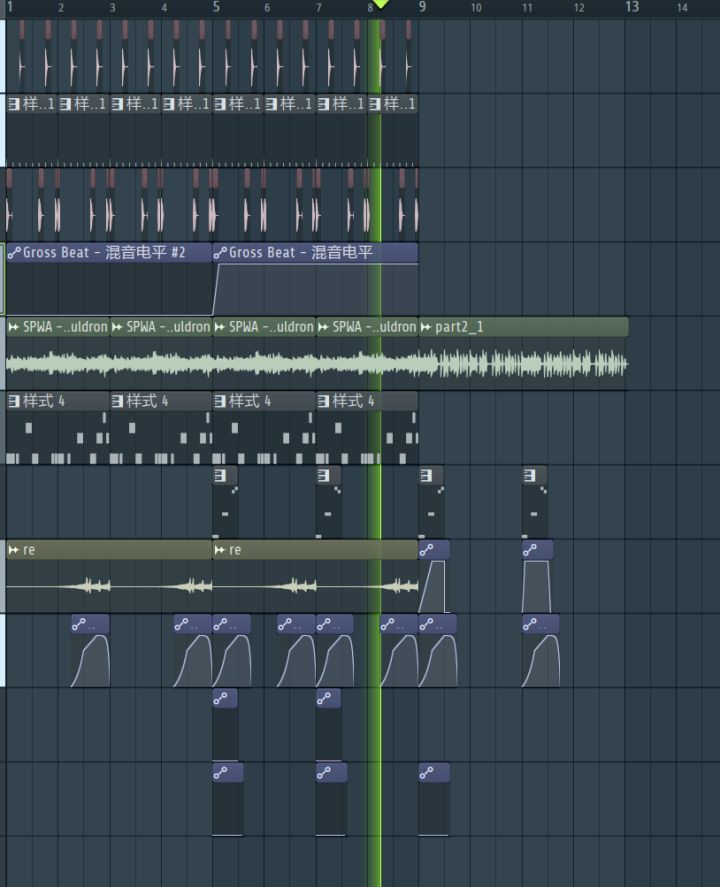
Task: Open pattern icon of 样..1 clip at bar 8
Action: [374, 104]
